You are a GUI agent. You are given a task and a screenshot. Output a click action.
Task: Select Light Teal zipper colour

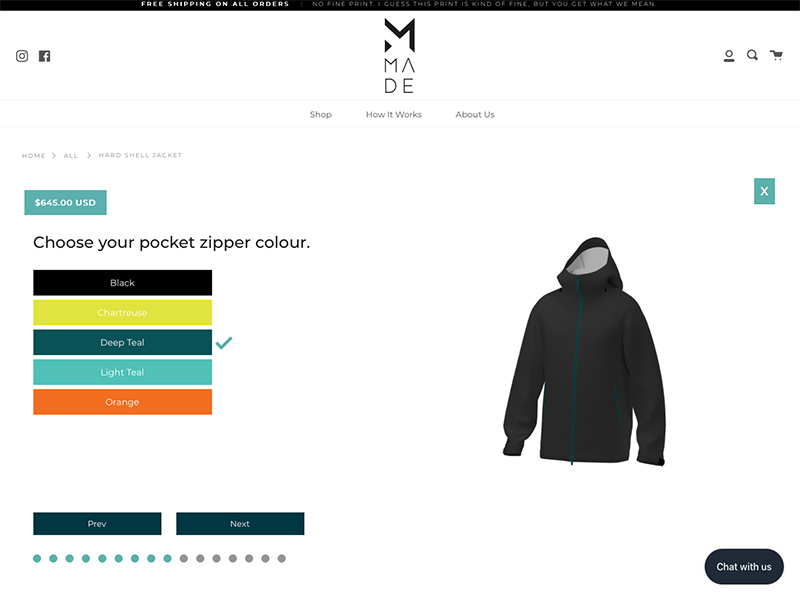coord(122,372)
